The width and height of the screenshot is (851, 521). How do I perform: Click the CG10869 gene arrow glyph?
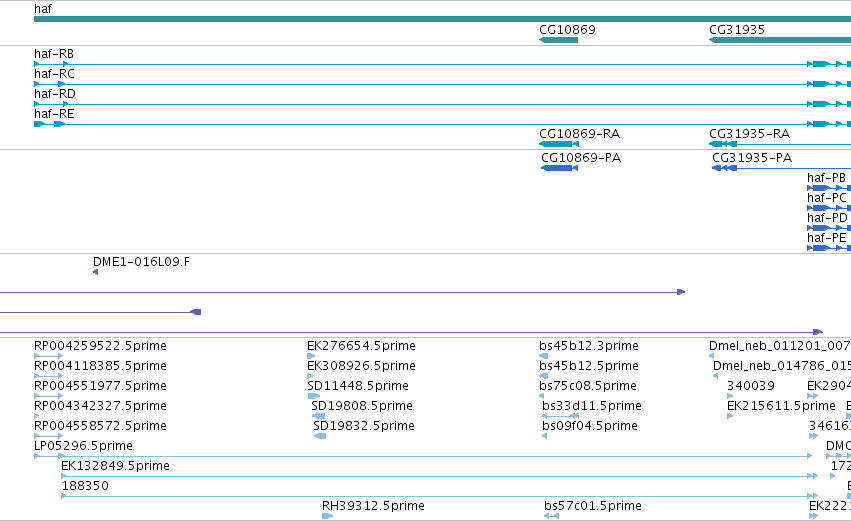pos(558,40)
